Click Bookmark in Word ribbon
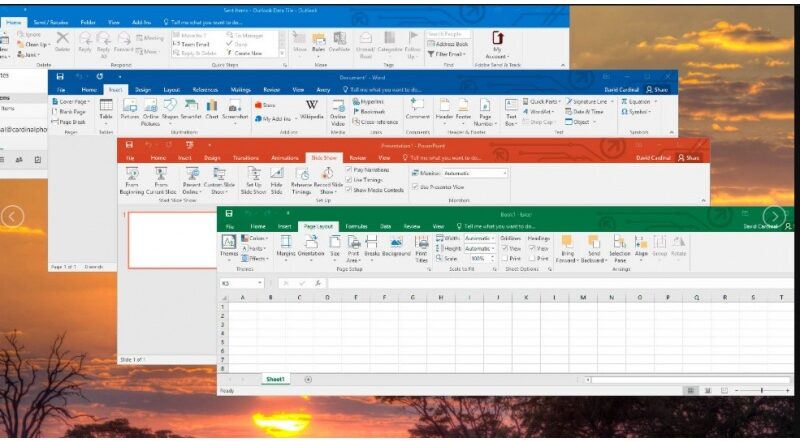The height and width of the screenshot is (441, 800). 369,112
